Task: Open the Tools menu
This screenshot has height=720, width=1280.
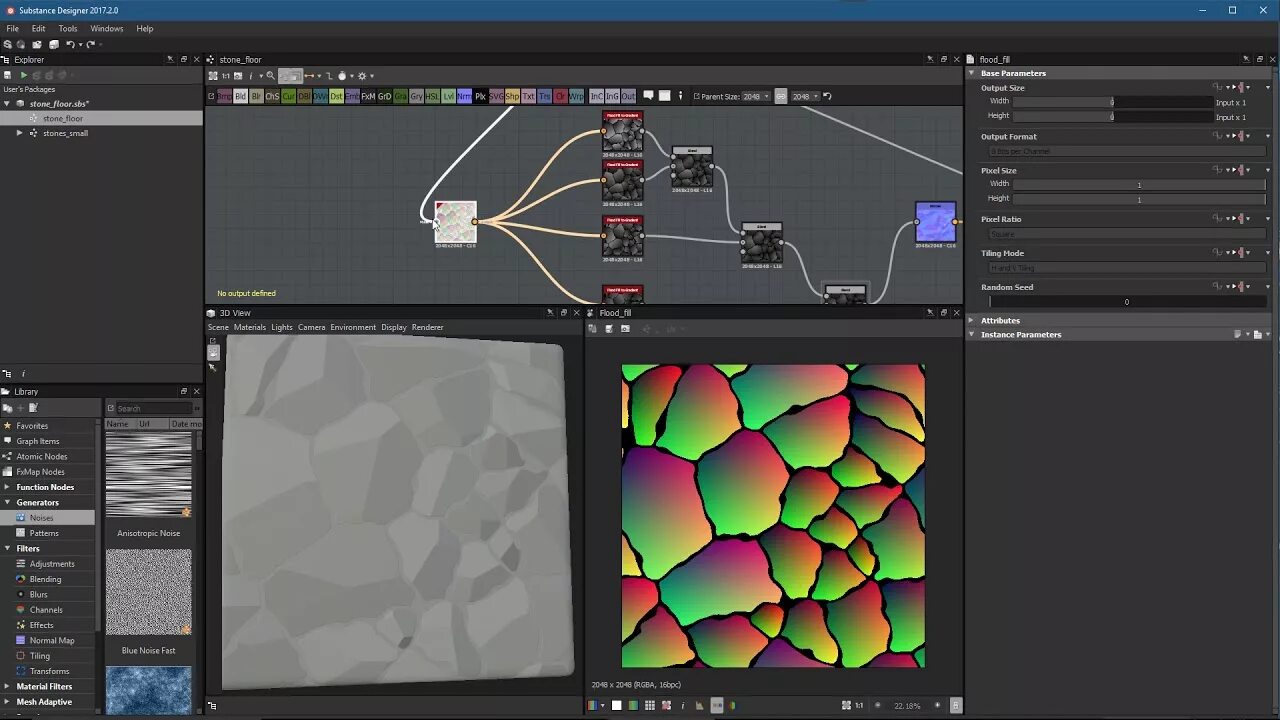Action: (x=67, y=28)
